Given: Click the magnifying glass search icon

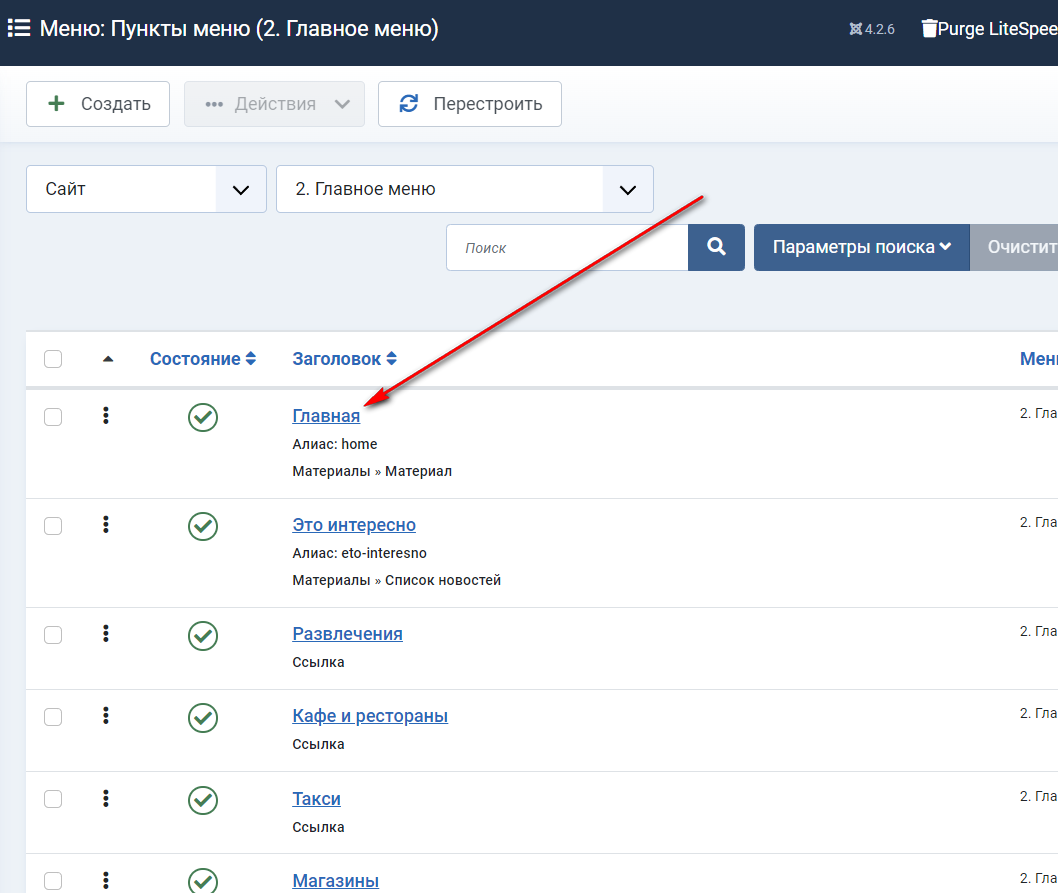Looking at the screenshot, I should [716, 247].
